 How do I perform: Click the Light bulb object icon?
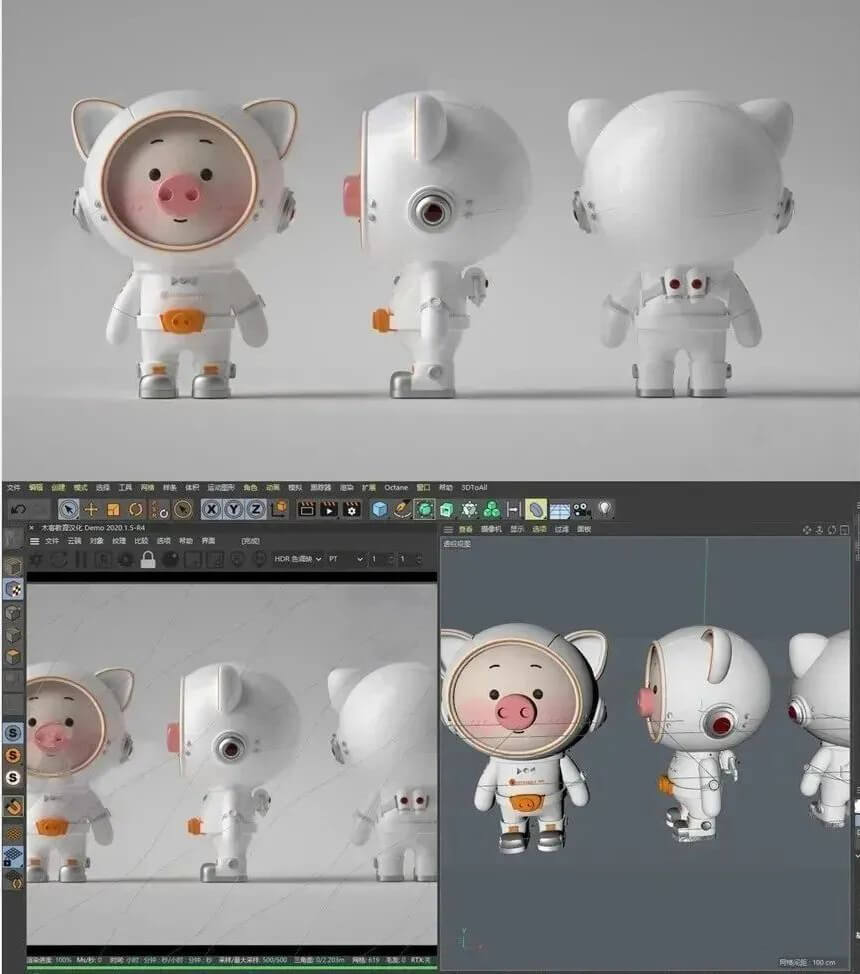(605, 509)
